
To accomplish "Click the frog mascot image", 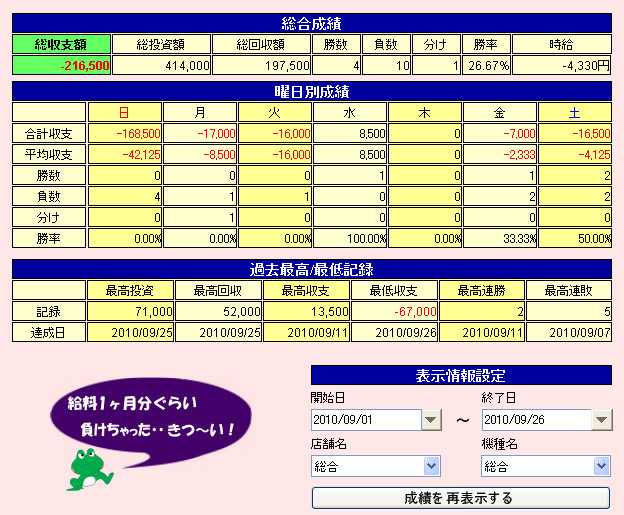I will click(90, 470).
